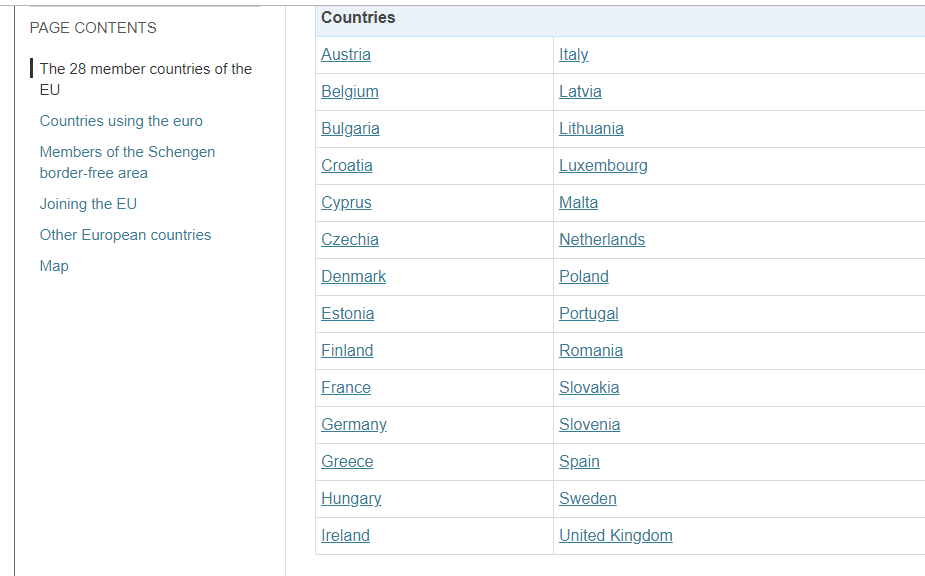Navigate to Countries using the euro
This screenshot has width=925, height=576.
[x=121, y=121]
